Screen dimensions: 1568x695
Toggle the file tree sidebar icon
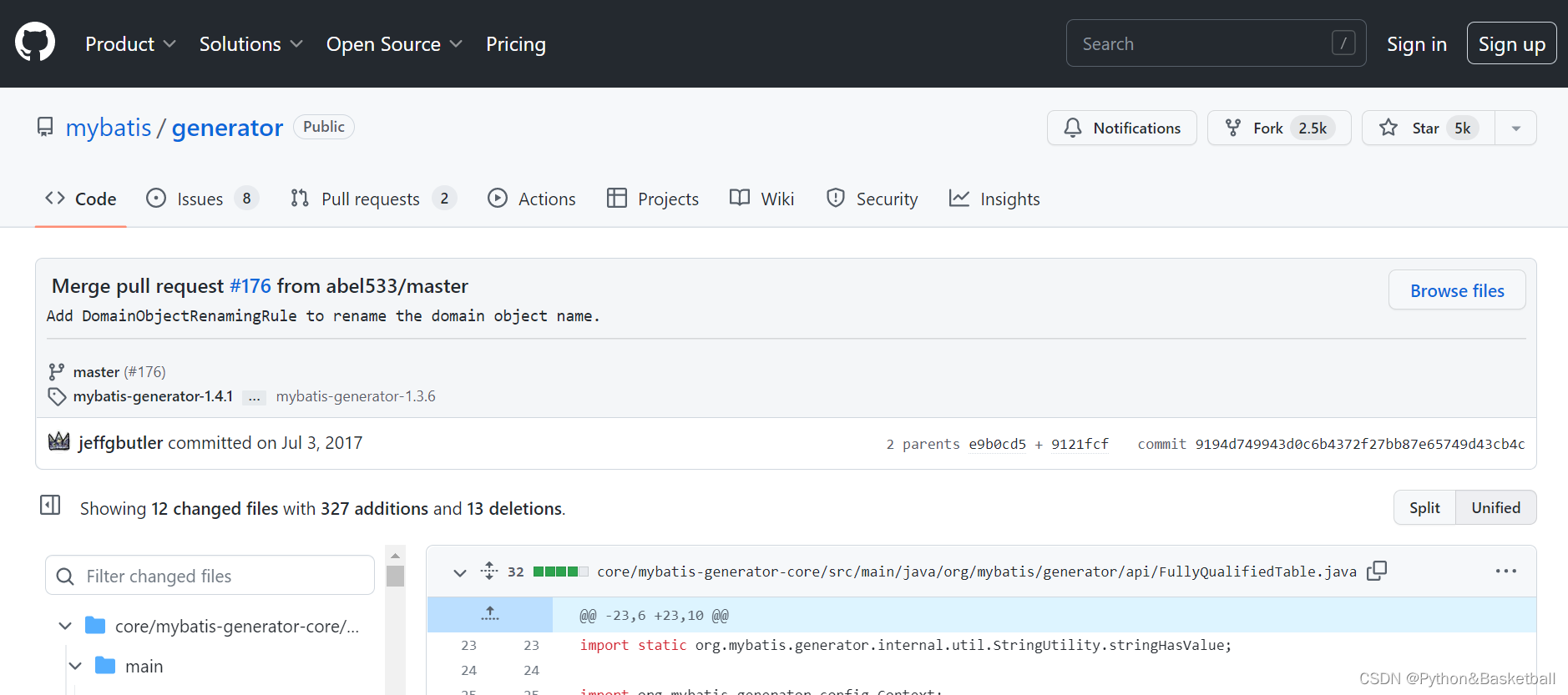coord(50,505)
